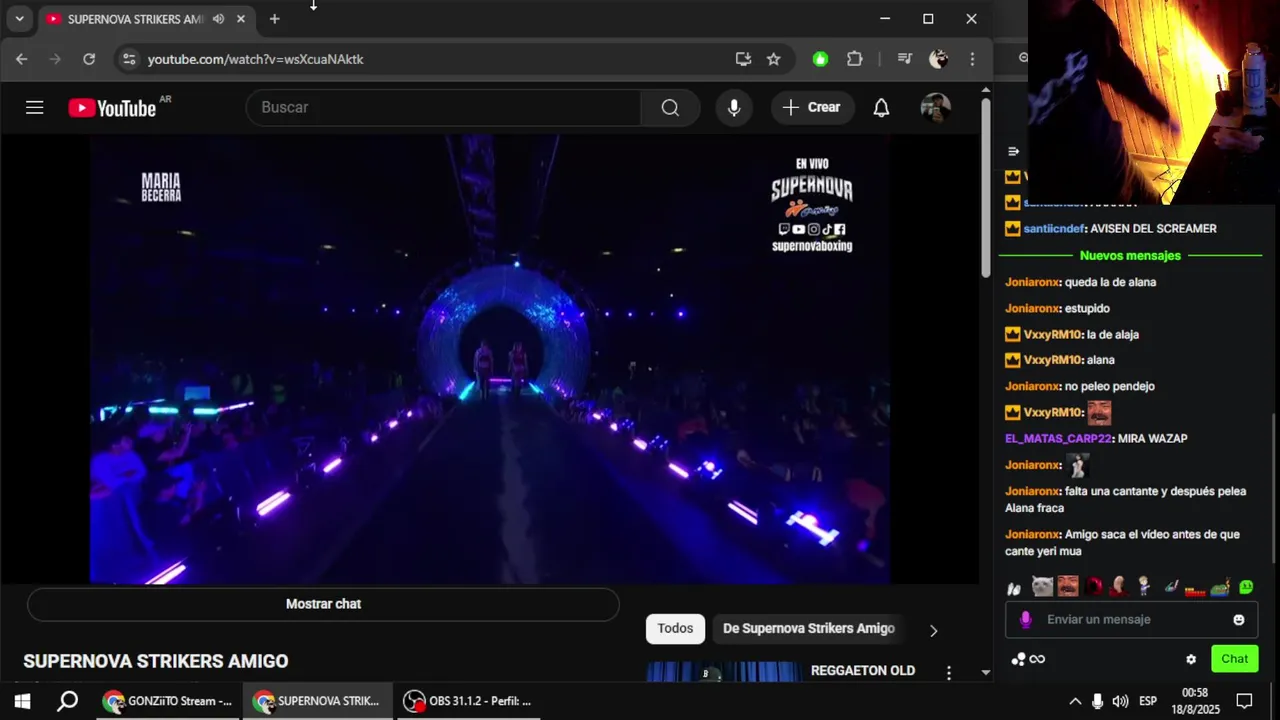
Task: Open chat settings gear
Action: [1191, 659]
